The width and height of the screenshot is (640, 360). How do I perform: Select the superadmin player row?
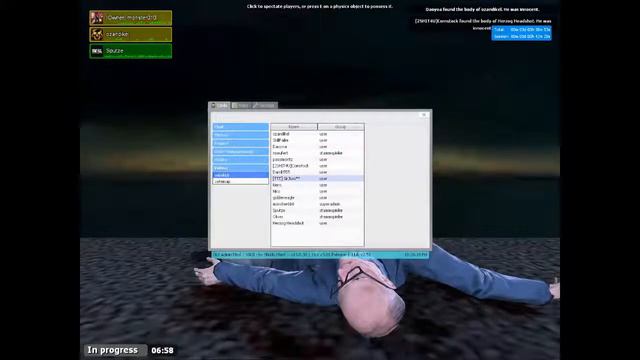(x=317, y=204)
